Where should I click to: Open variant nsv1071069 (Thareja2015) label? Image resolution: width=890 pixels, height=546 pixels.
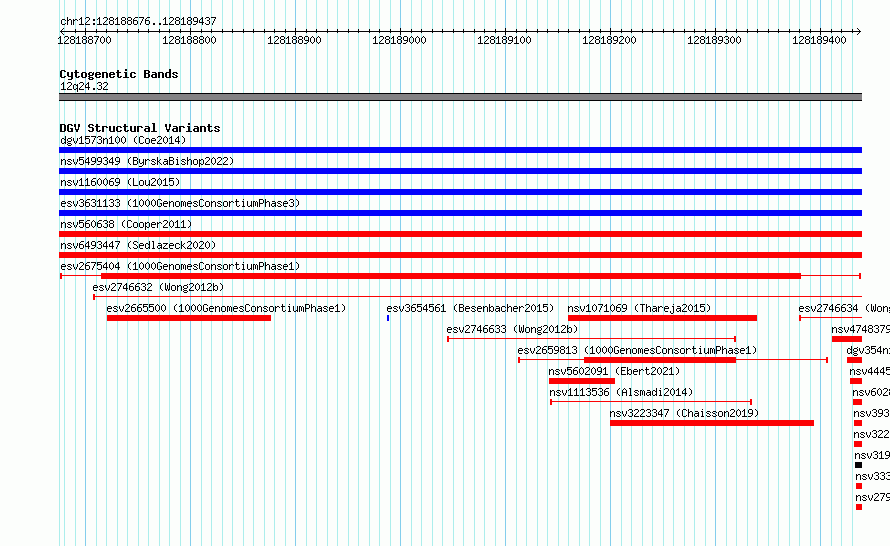tap(639, 308)
